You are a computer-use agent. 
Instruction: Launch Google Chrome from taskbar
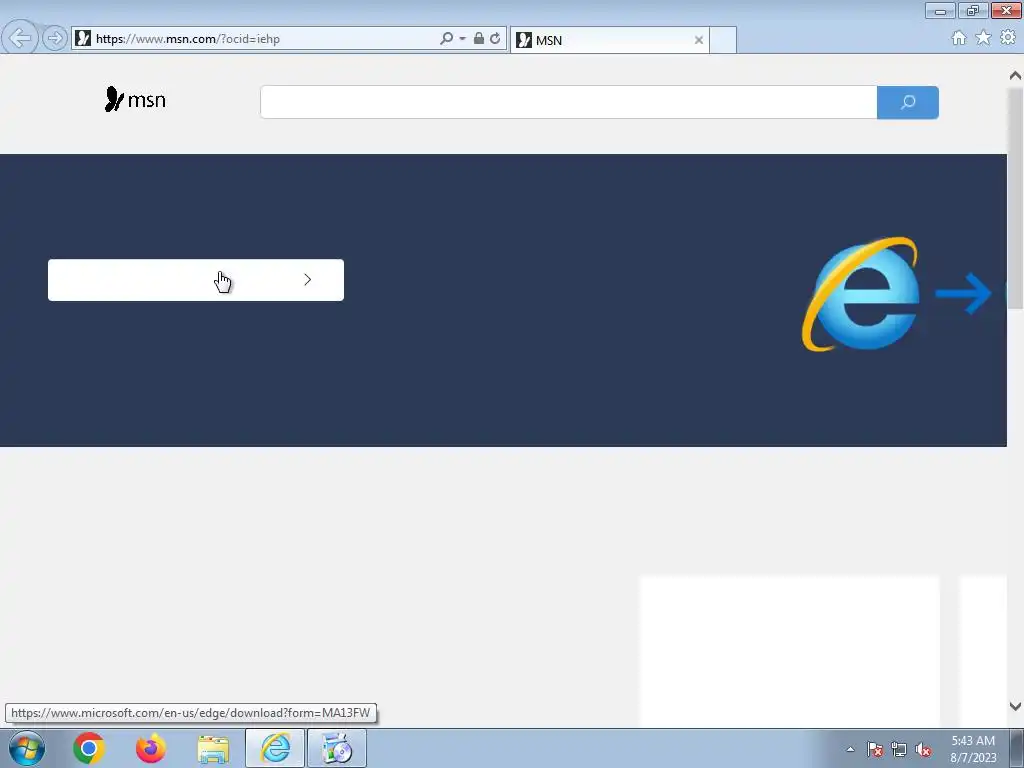click(89, 748)
